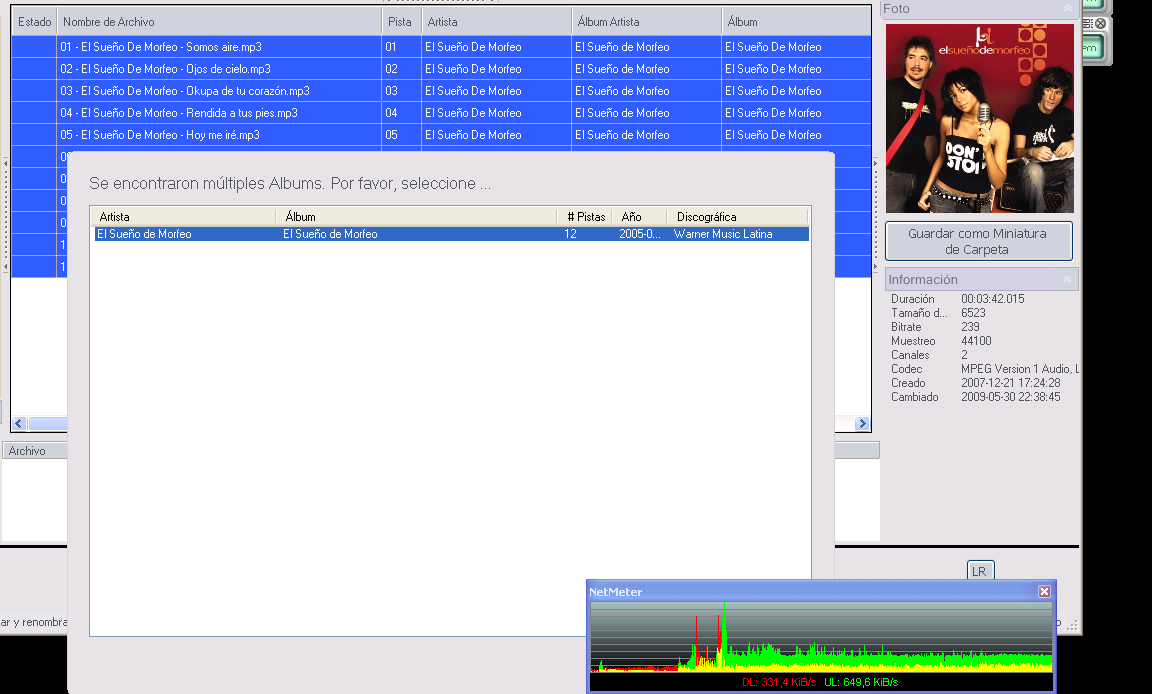Screen dimensions: 1152x694
Task: Click the LR button
Action: (x=979, y=571)
